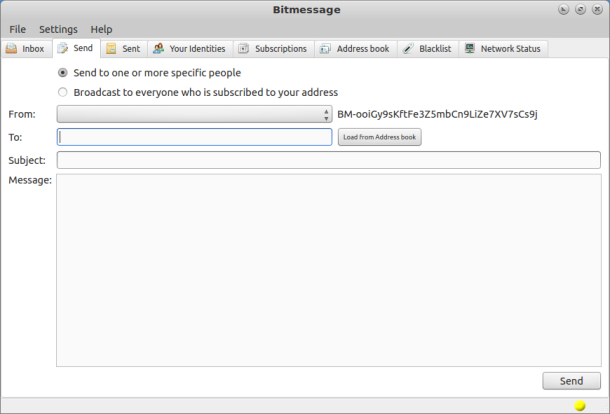The width and height of the screenshot is (610, 414).
Task: Open the From address dropdown
Action: 195,114
